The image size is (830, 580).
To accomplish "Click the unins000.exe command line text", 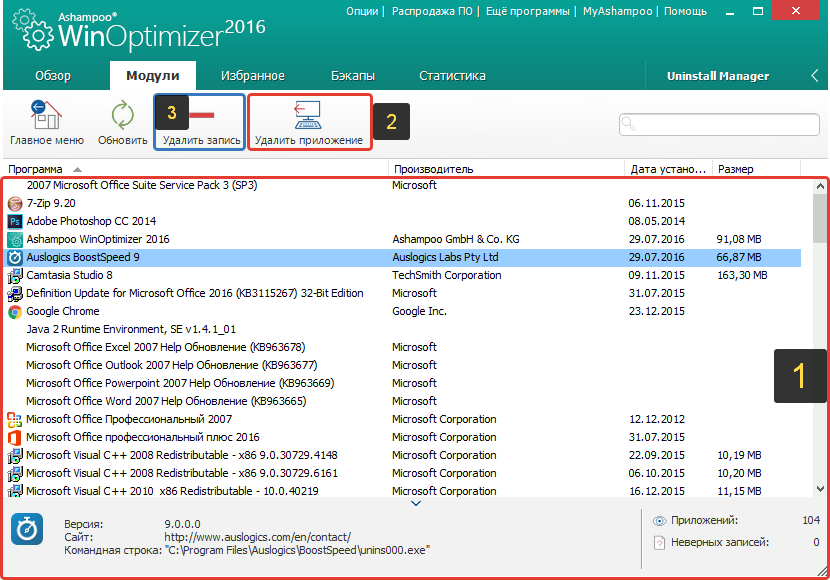I will [297, 550].
